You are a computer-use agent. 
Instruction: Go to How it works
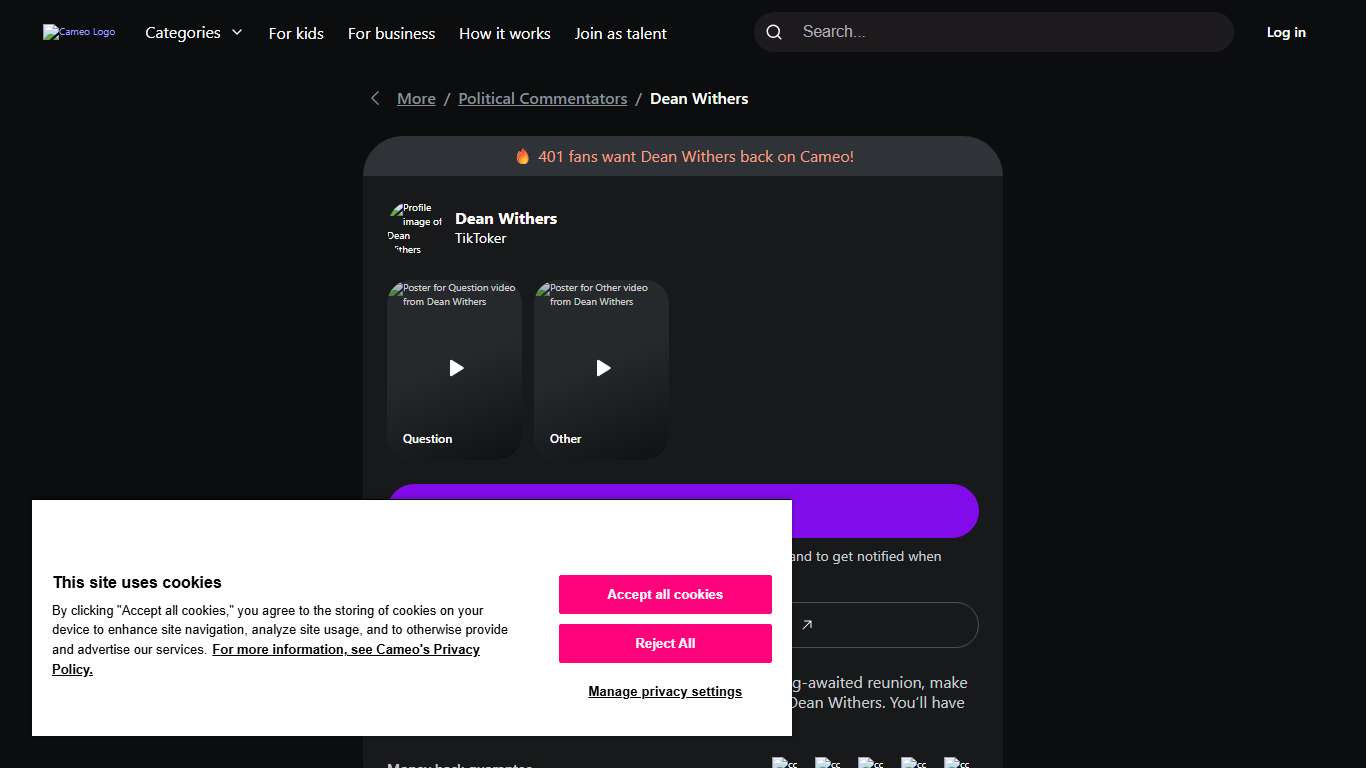click(504, 33)
